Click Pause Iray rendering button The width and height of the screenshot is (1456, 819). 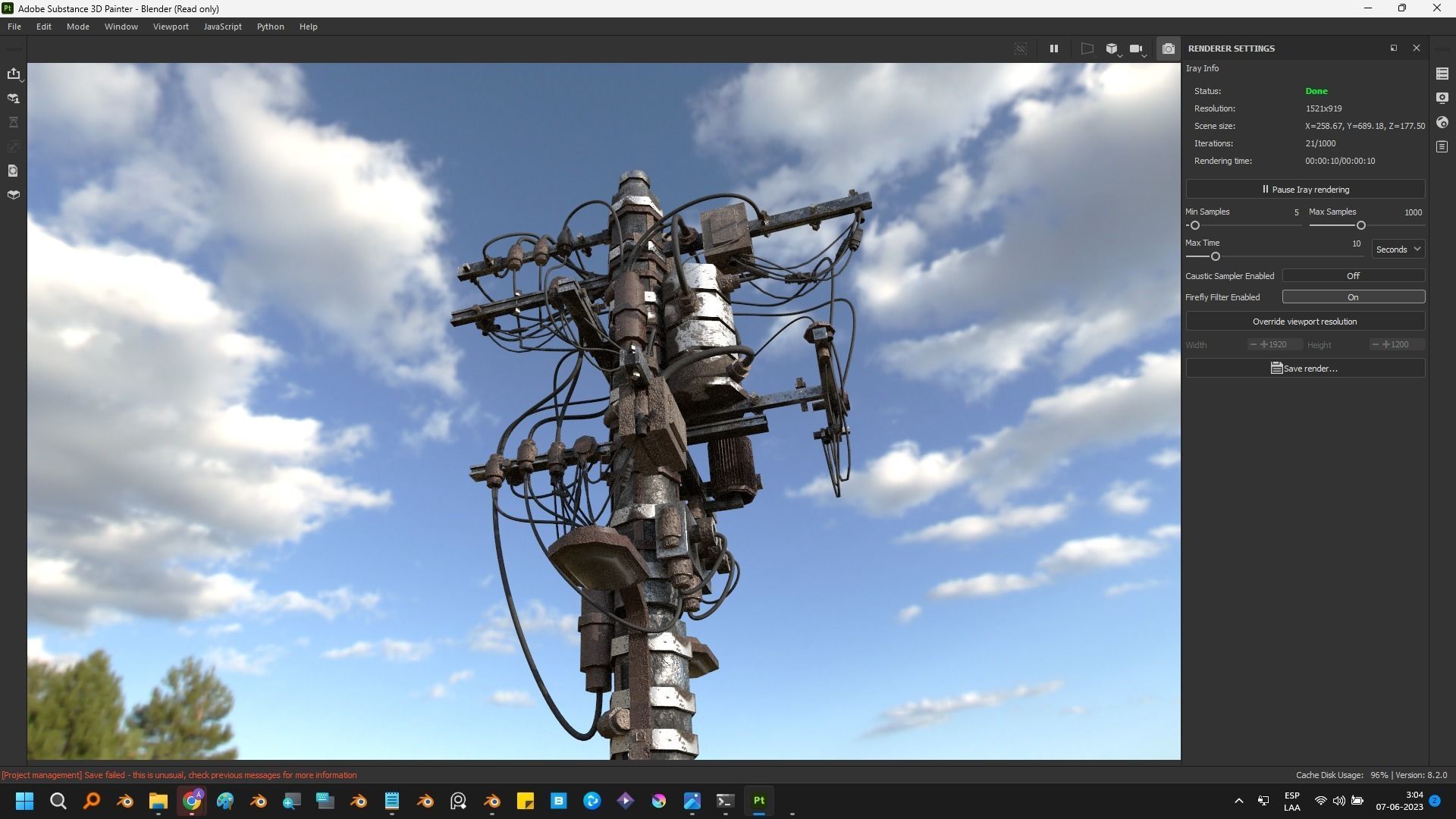tap(1304, 190)
